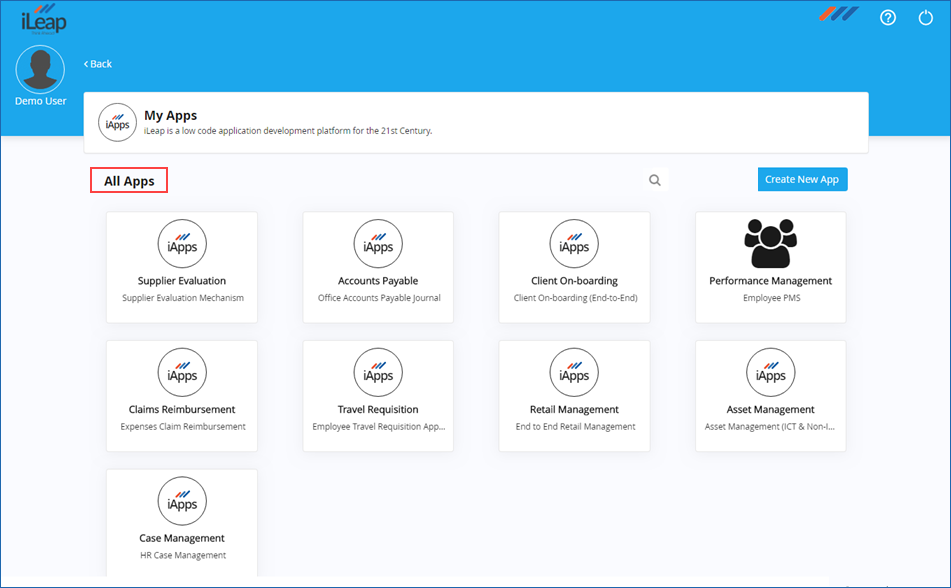
Task: Click the Client On-boarding iApps icon
Action: [x=574, y=243]
